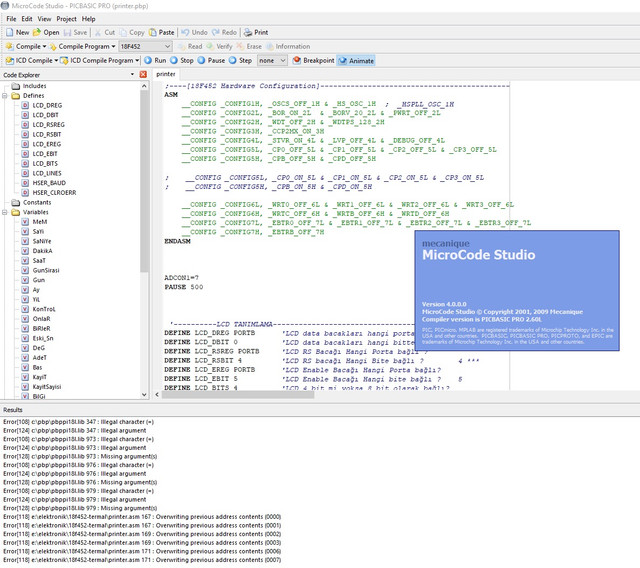This screenshot has width=640, height=568.
Task: Select HSER_BAUD define in tree
Action: 49,183
